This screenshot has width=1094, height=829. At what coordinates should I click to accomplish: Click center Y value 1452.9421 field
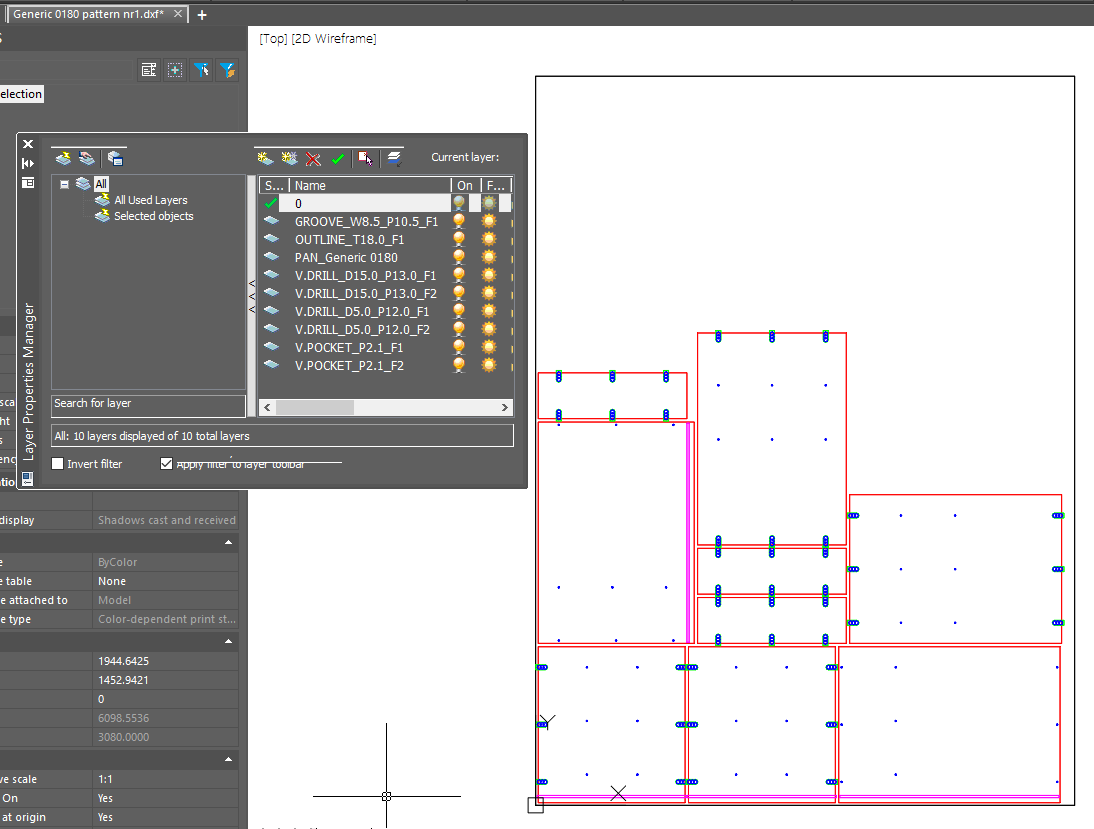coord(166,680)
